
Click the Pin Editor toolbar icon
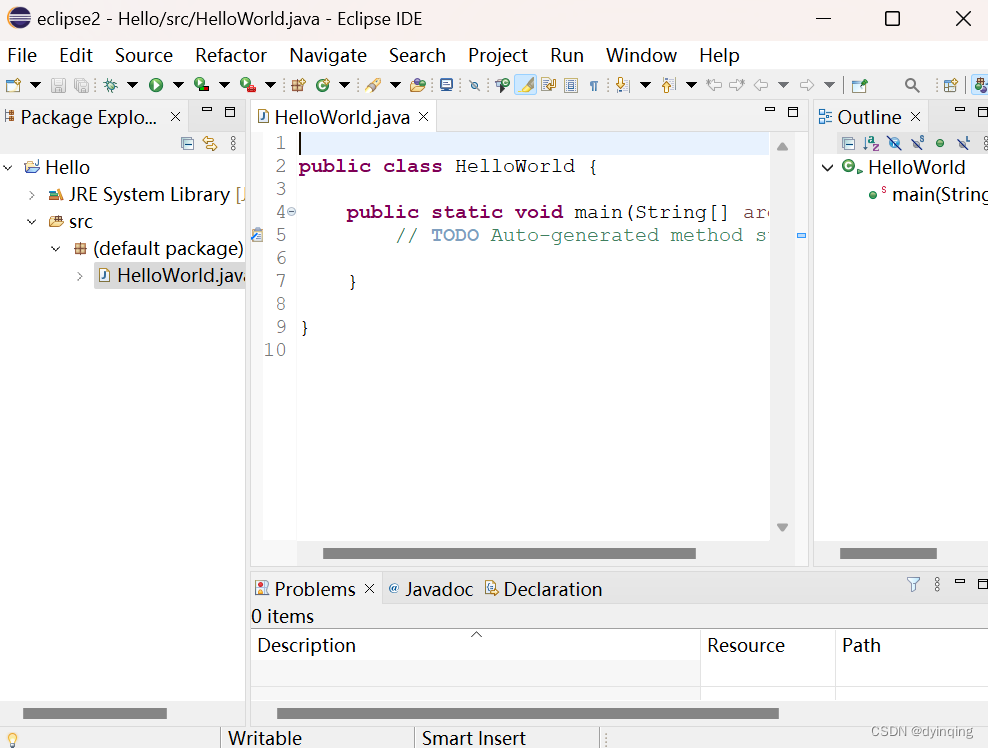(x=859, y=85)
